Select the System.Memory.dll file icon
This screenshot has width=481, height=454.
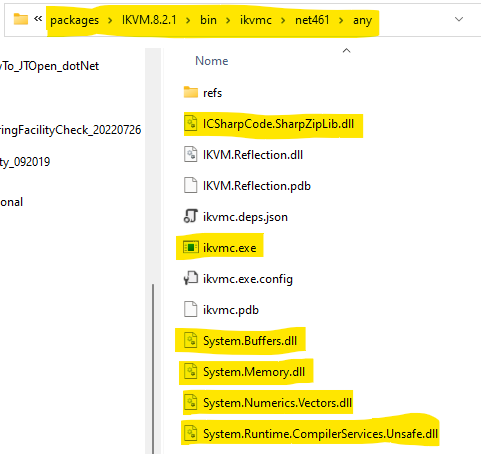191,372
